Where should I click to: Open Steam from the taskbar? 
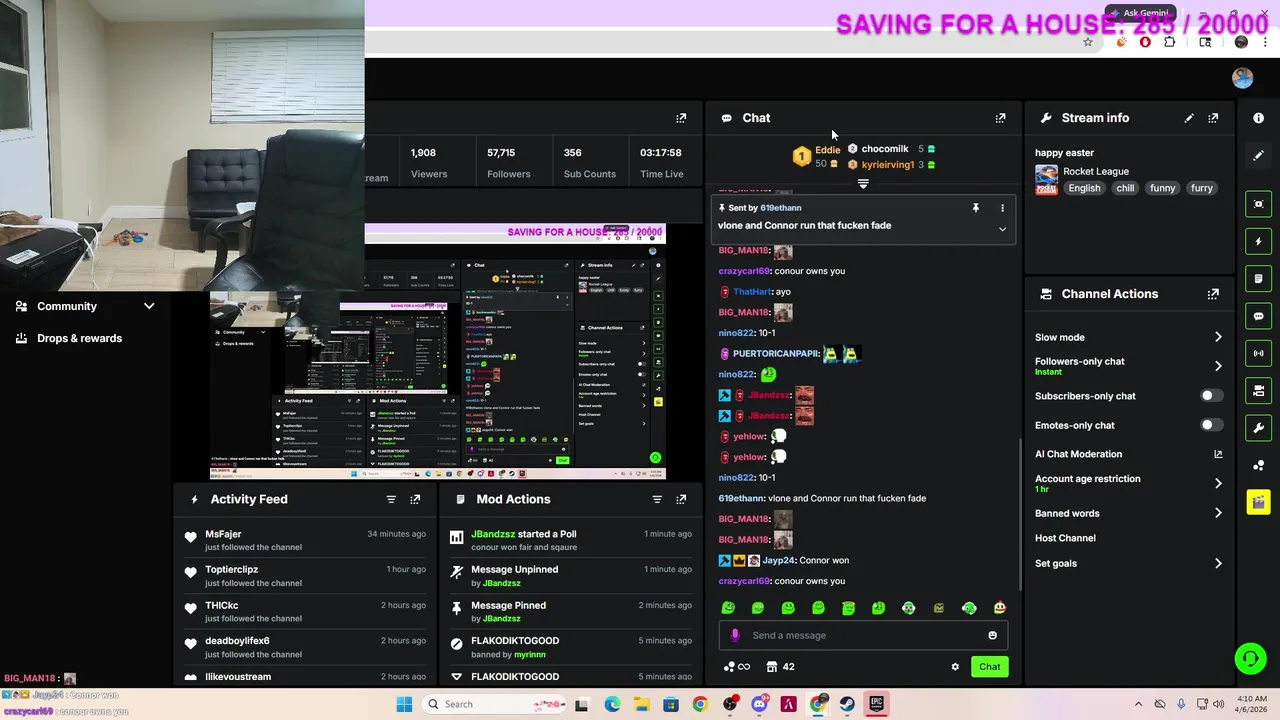pyautogui.click(x=847, y=704)
